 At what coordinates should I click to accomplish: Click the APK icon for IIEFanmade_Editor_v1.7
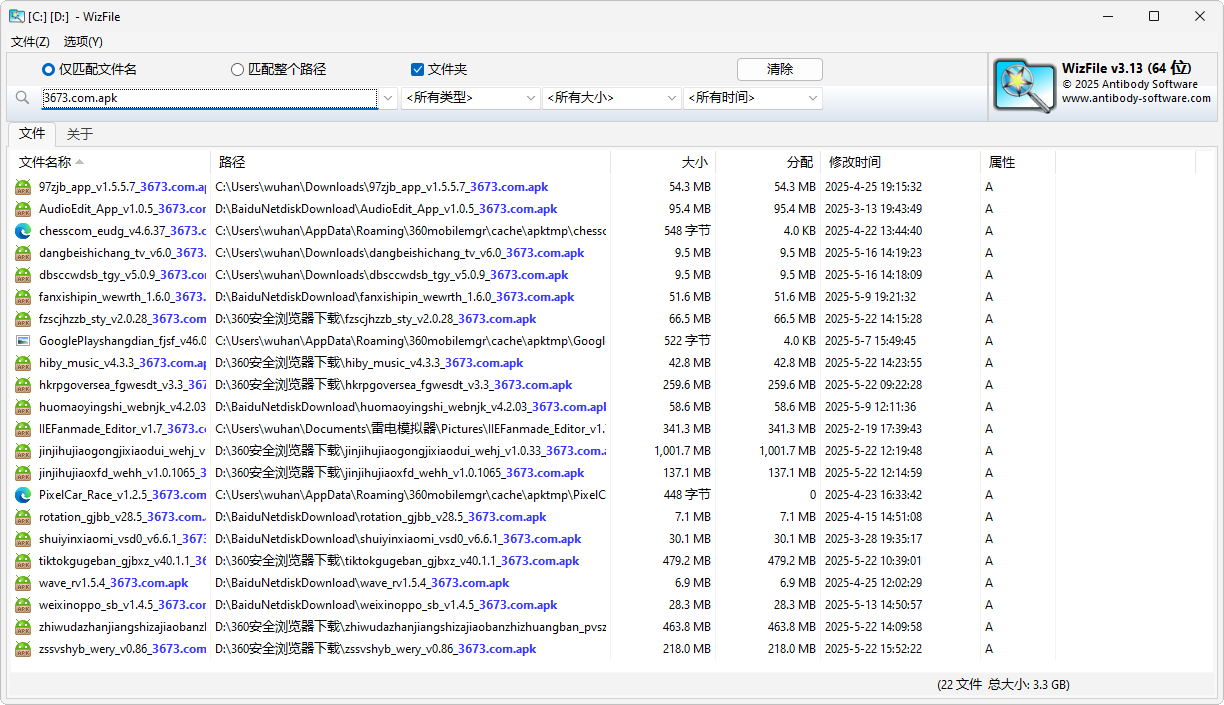[23, 429]
